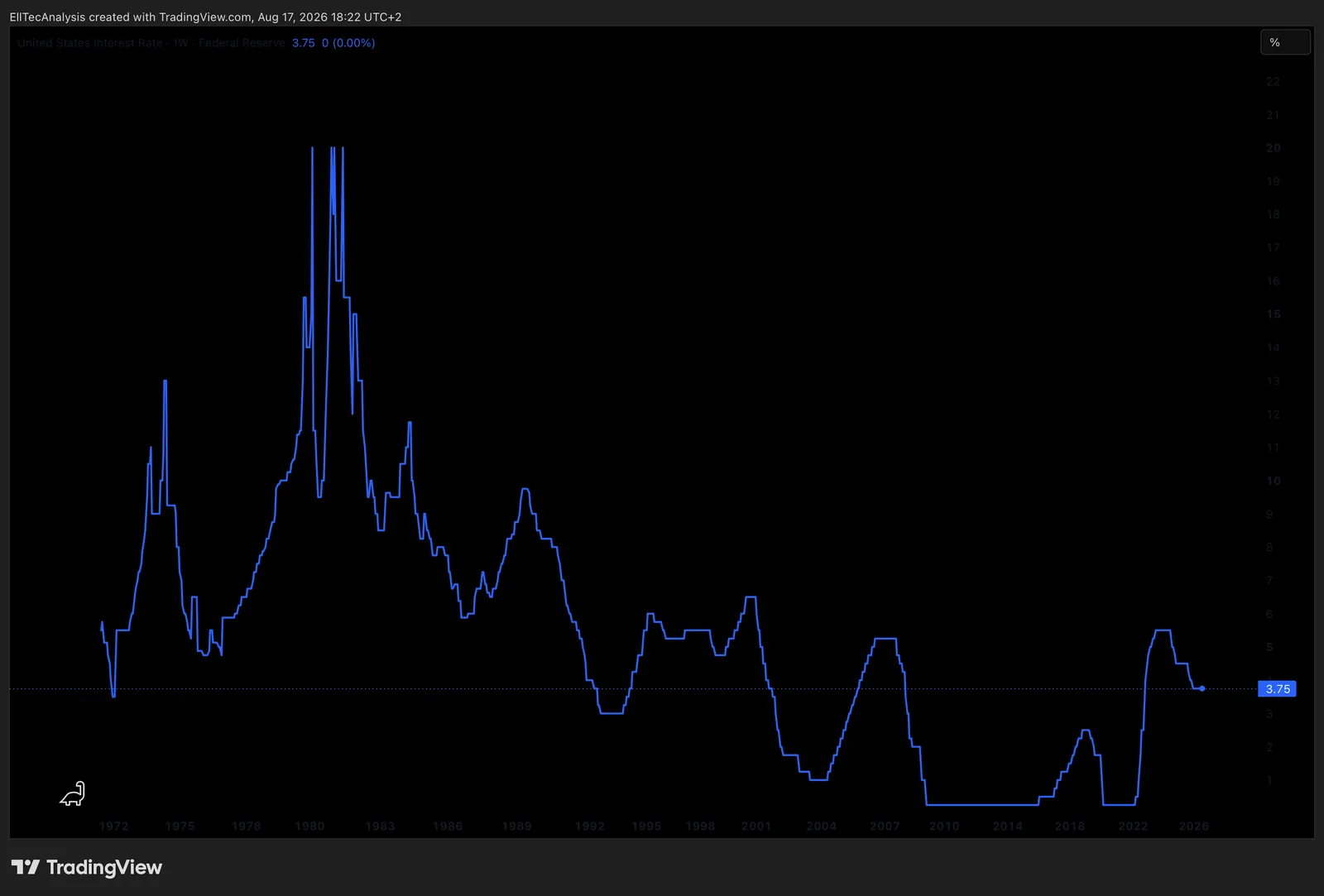Click the 2004 label on time axis

(x=822, y=826)
